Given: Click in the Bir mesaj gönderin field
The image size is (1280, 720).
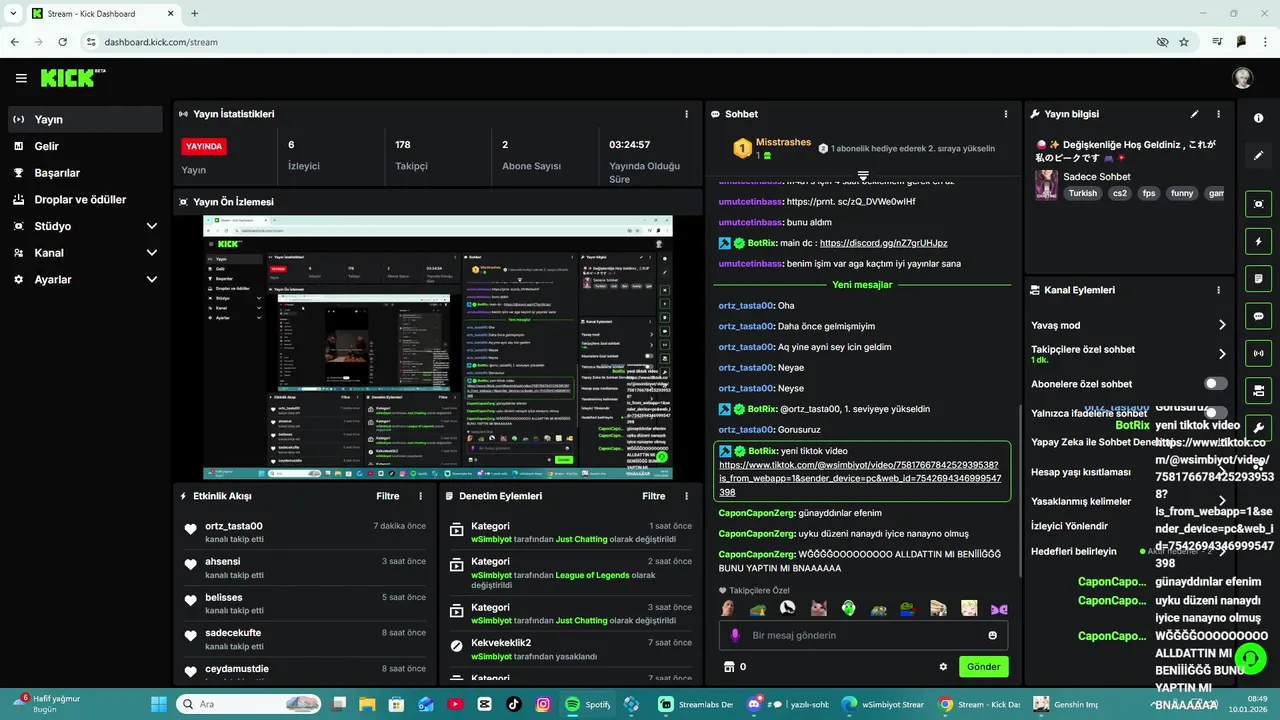Looking at the screenshot, I should point(863,635).
